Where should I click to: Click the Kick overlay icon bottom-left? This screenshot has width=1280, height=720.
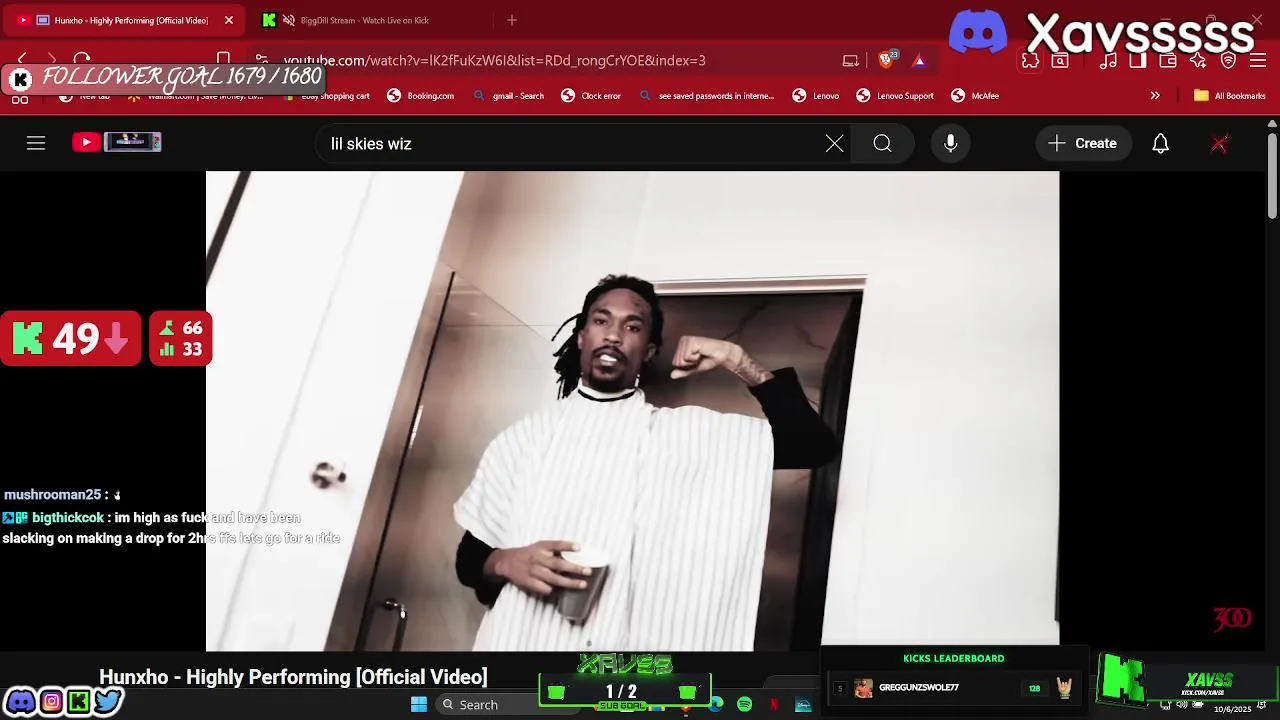pos(78,702)
